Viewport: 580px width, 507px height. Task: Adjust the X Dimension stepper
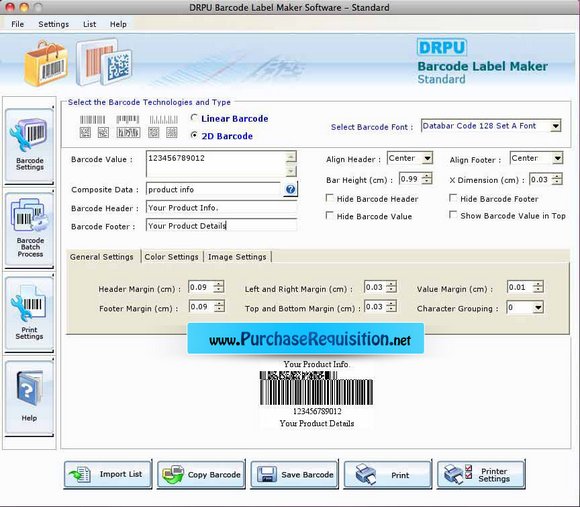click(557, 180)
